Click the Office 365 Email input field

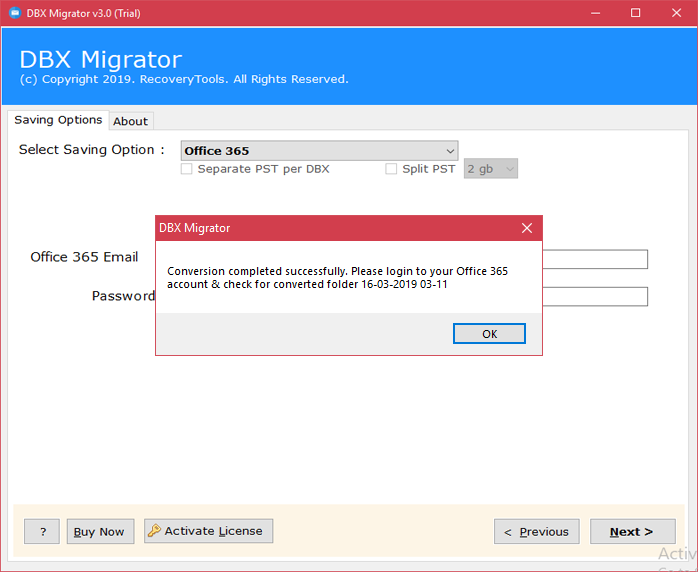[595, 259]
